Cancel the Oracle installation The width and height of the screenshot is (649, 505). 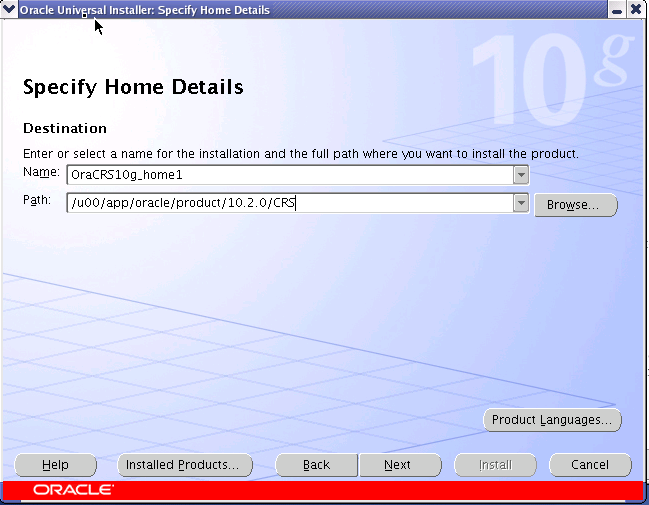[x=590, y=465]
